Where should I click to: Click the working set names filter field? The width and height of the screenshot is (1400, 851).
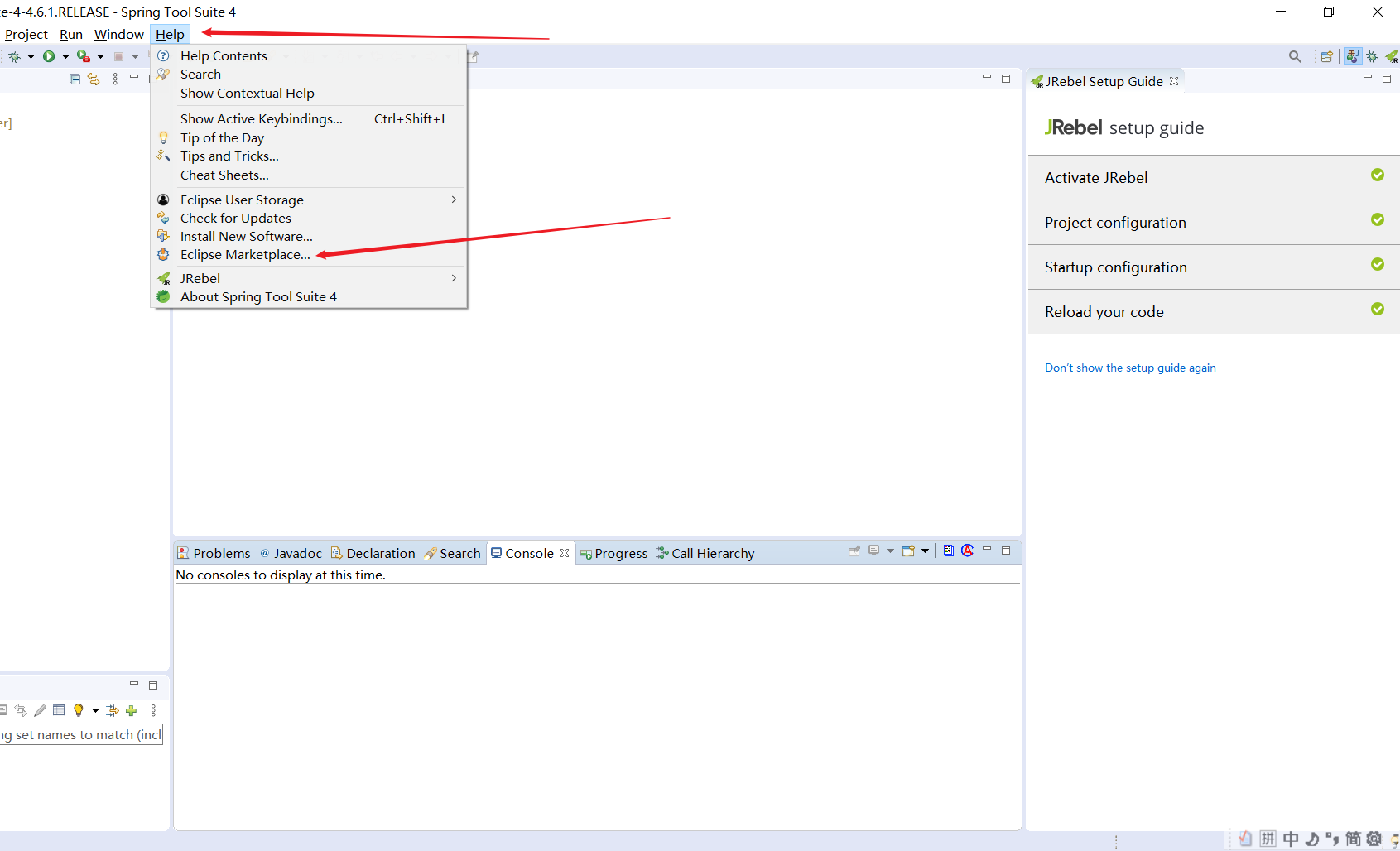81,734
